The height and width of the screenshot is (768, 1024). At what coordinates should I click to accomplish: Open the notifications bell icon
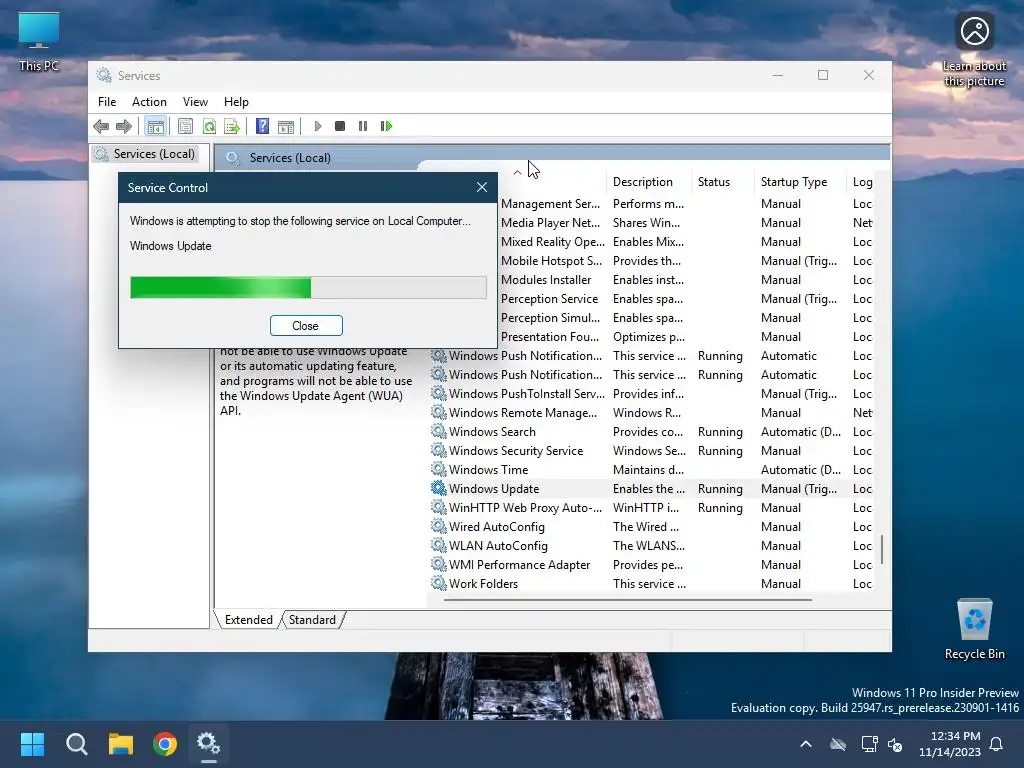997,744
